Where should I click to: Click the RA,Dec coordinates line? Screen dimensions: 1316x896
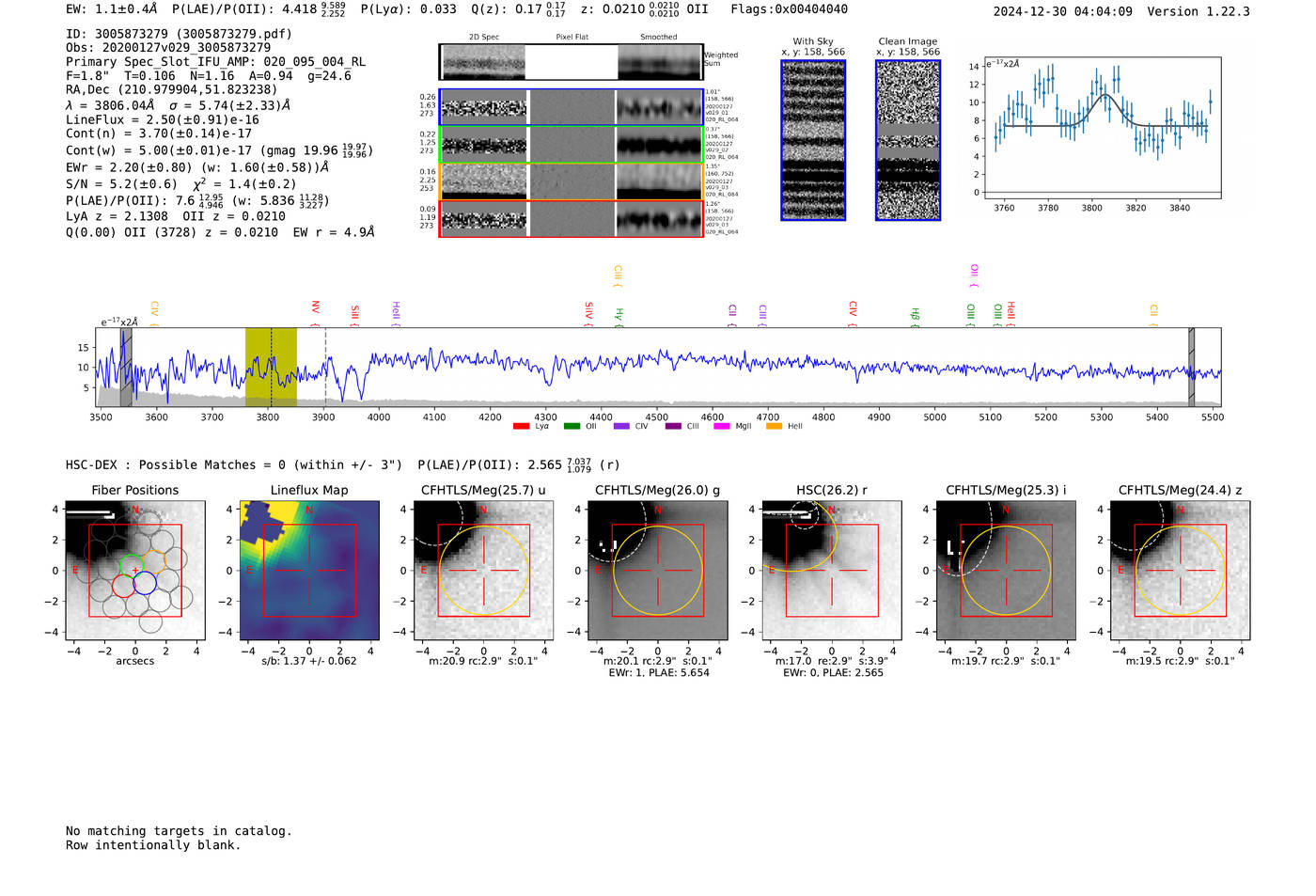point(172,90)
